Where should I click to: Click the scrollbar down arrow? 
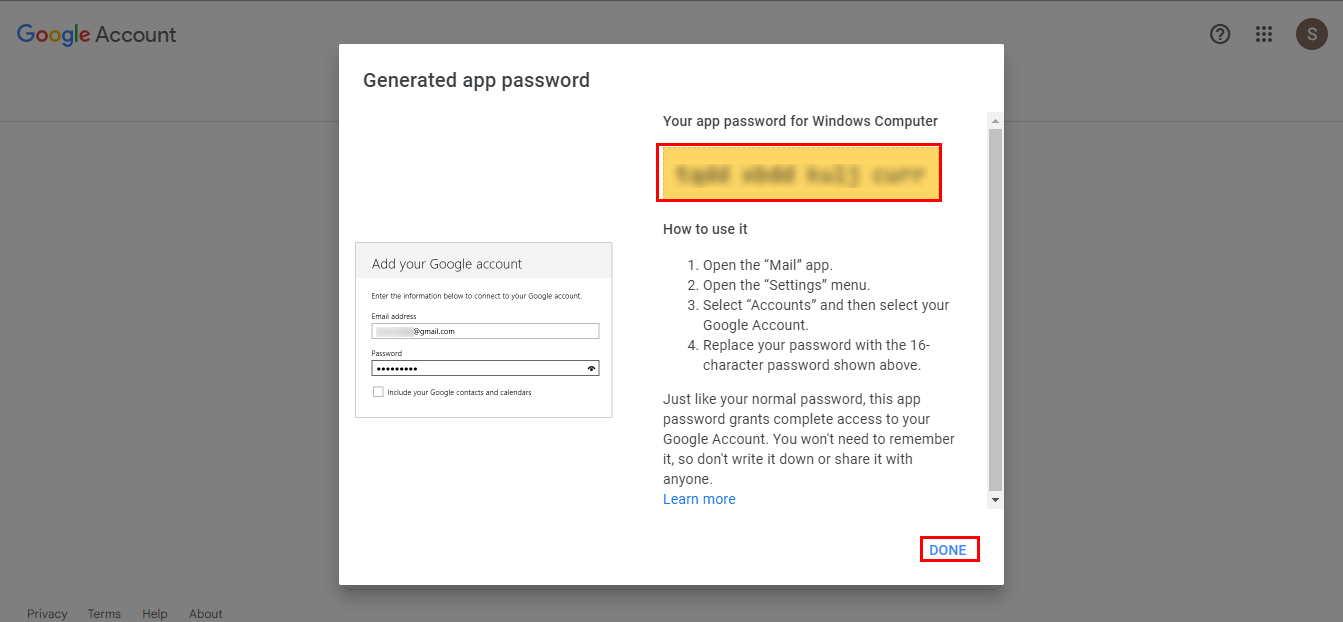(994, 499)
